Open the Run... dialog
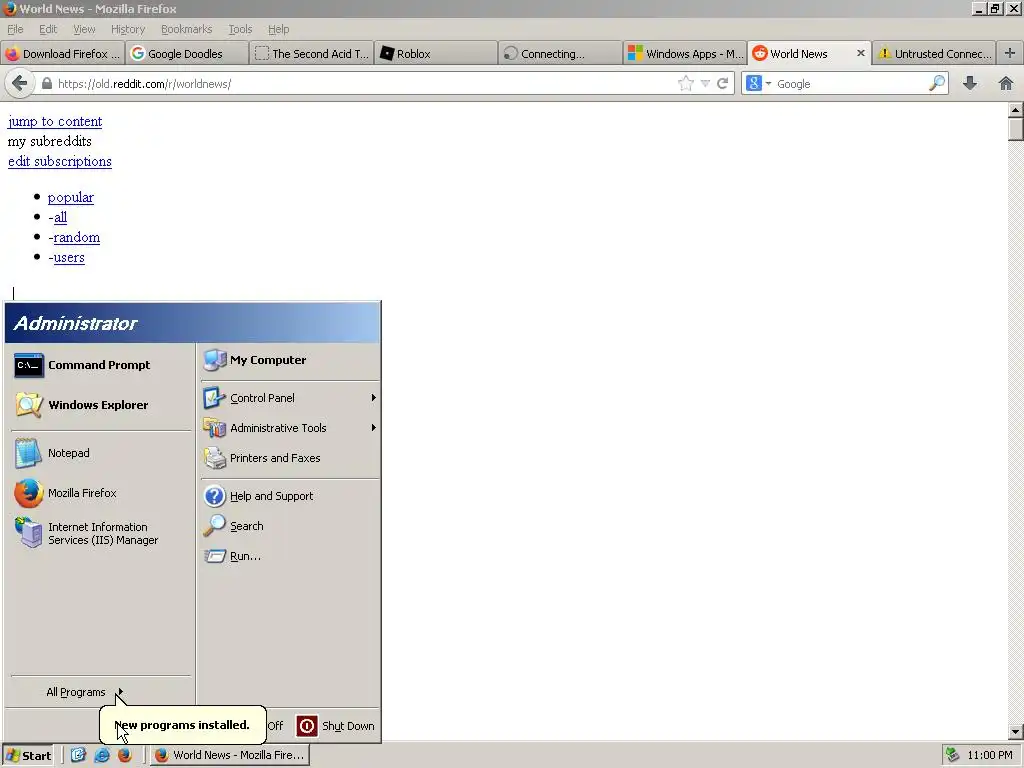 click(289, 556)
